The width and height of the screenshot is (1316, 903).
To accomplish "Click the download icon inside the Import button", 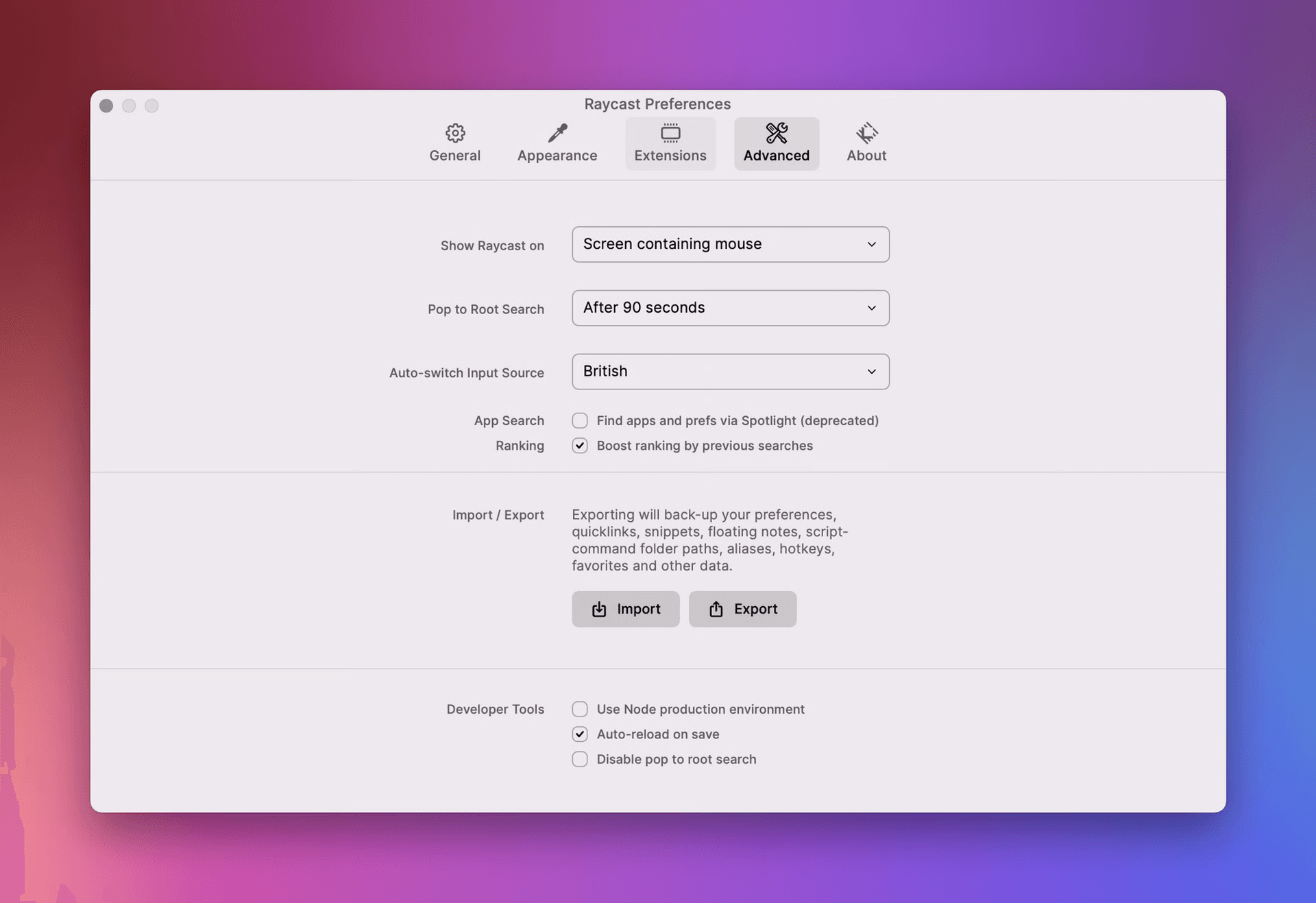I will click(600, 609).
